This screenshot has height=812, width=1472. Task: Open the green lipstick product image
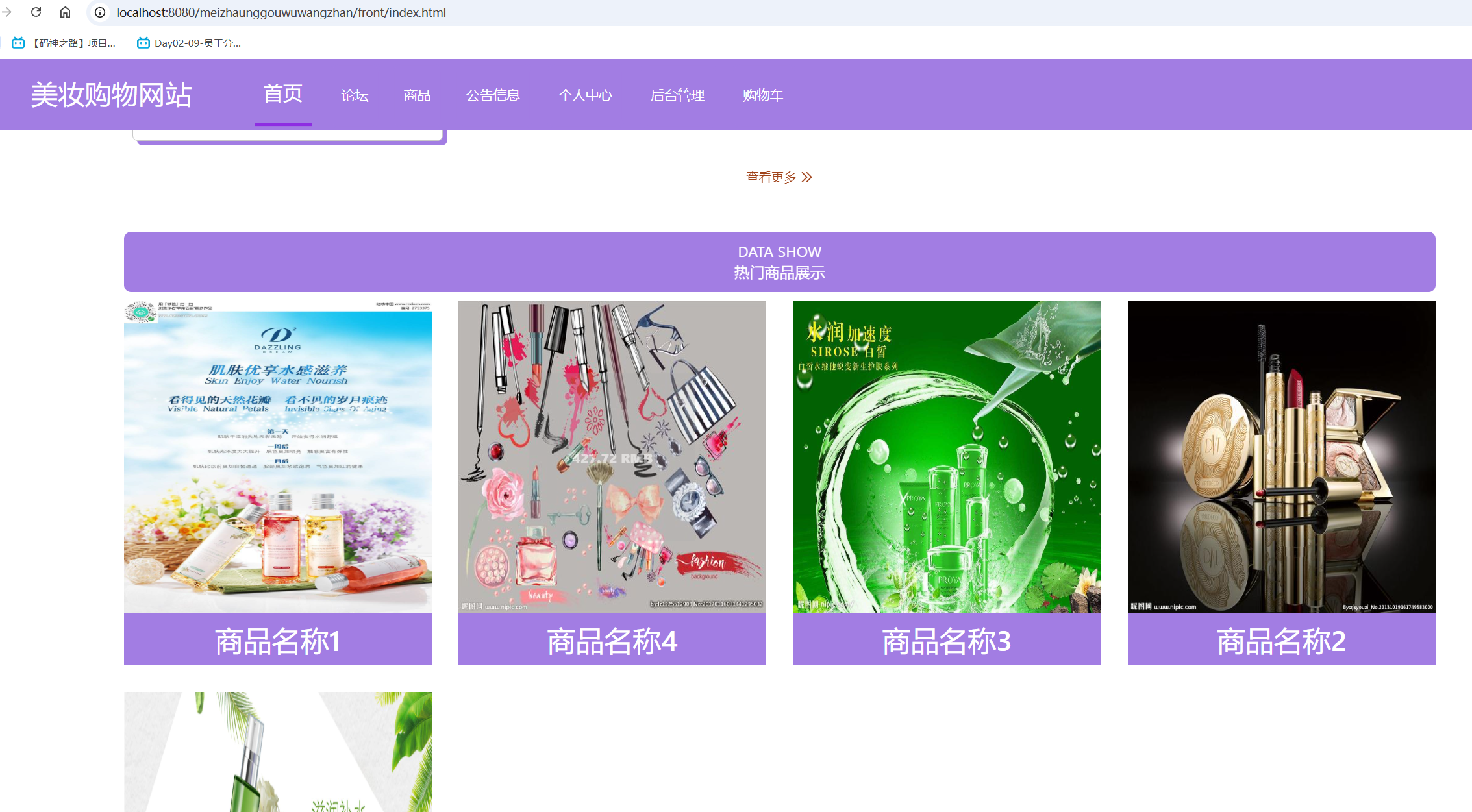278,752
